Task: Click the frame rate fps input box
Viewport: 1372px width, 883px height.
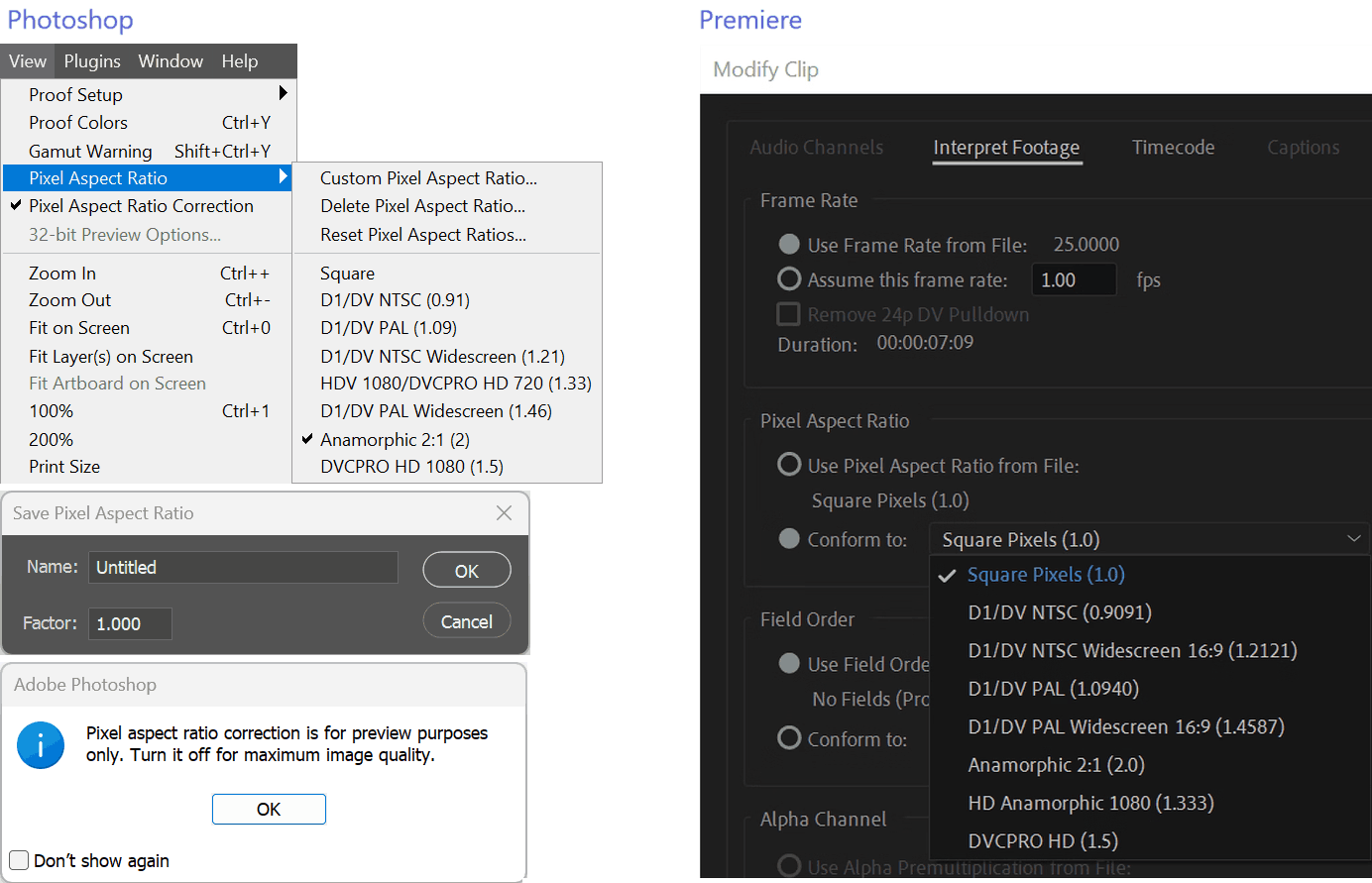Action: 1074,280
